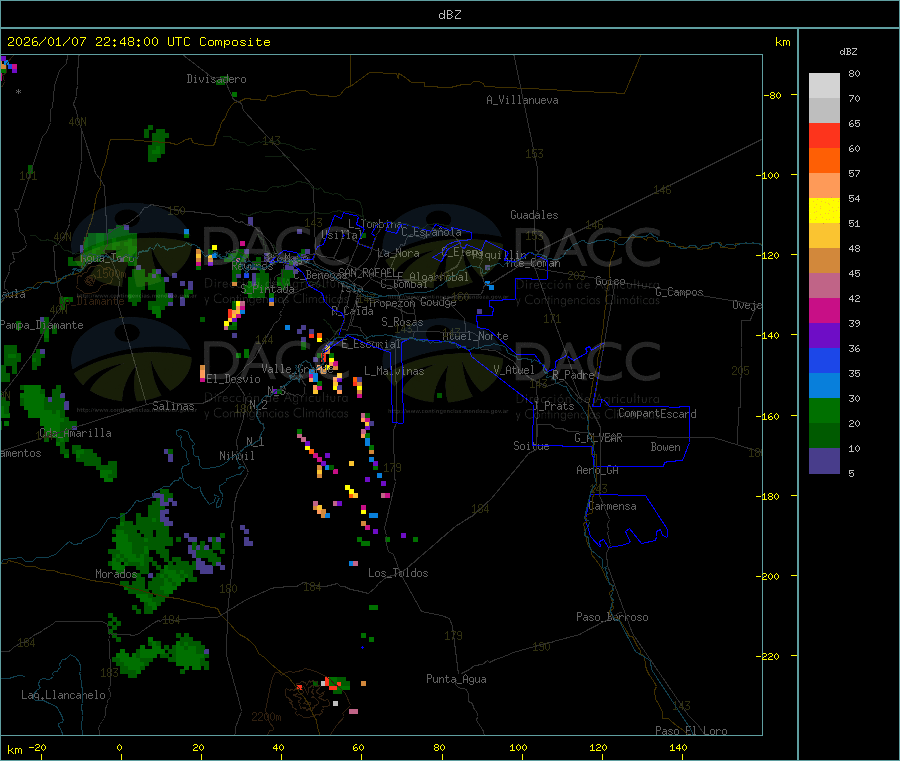
Task: Click the Lag.Llancanelo label
Action: (64, 695)
